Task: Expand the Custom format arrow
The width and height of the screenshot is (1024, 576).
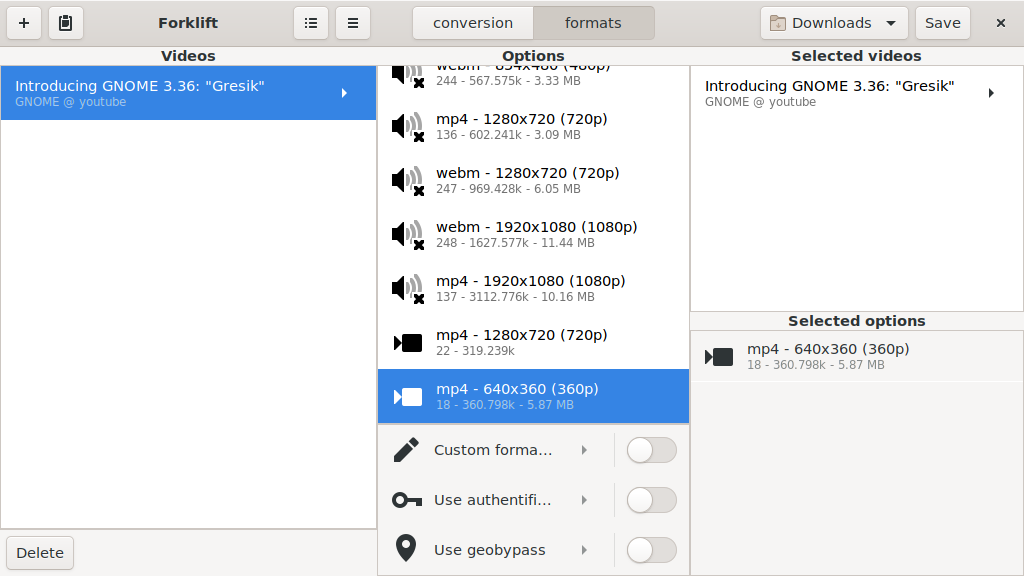Action: [x=584, y=450]
